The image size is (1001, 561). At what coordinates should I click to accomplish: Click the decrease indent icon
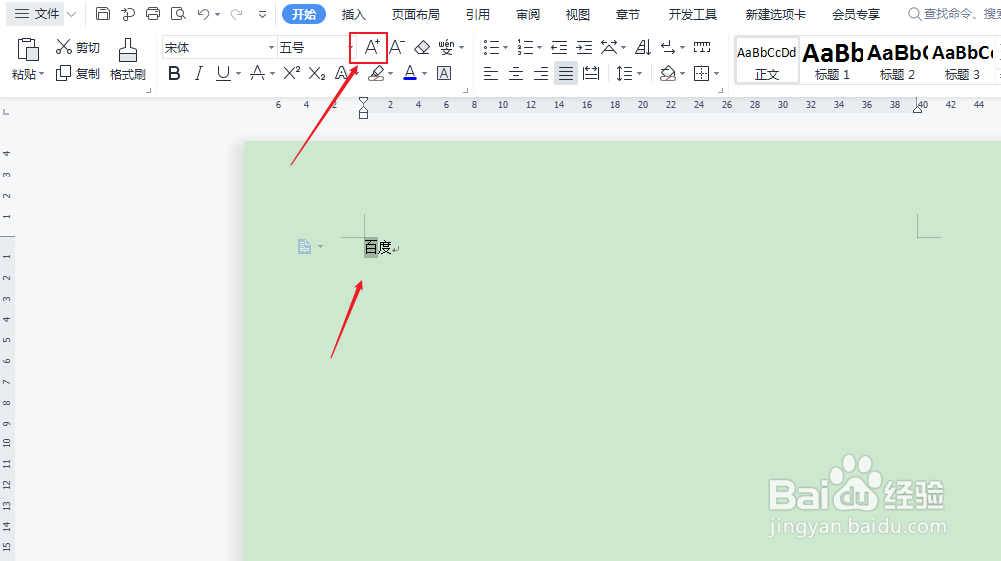(559, 47)
